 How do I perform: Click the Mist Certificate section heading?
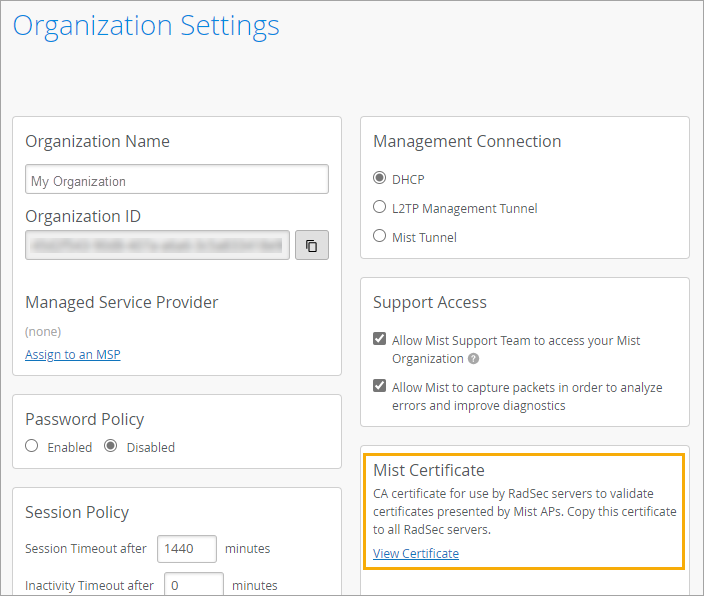(x=428, y=470)
